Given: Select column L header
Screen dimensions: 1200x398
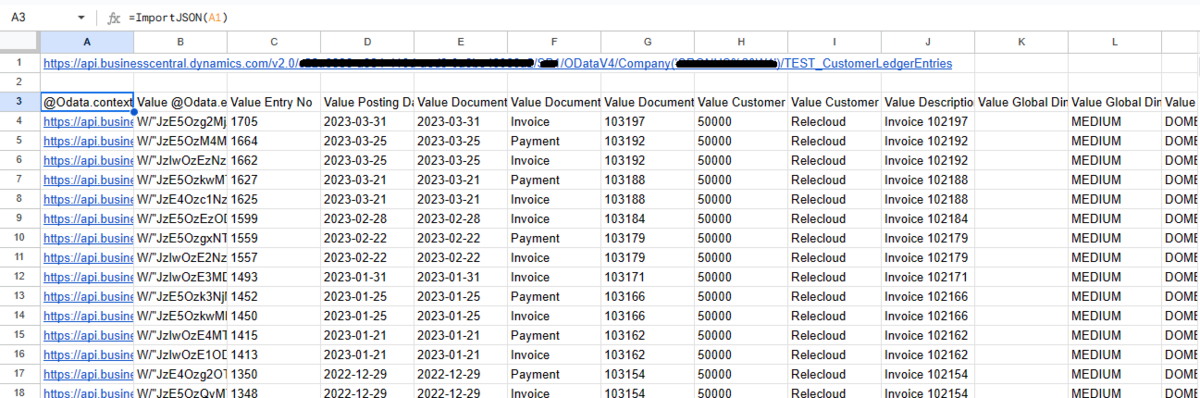Looking at the screenshot, I should pyautogui.click(x=1114, y=42).
